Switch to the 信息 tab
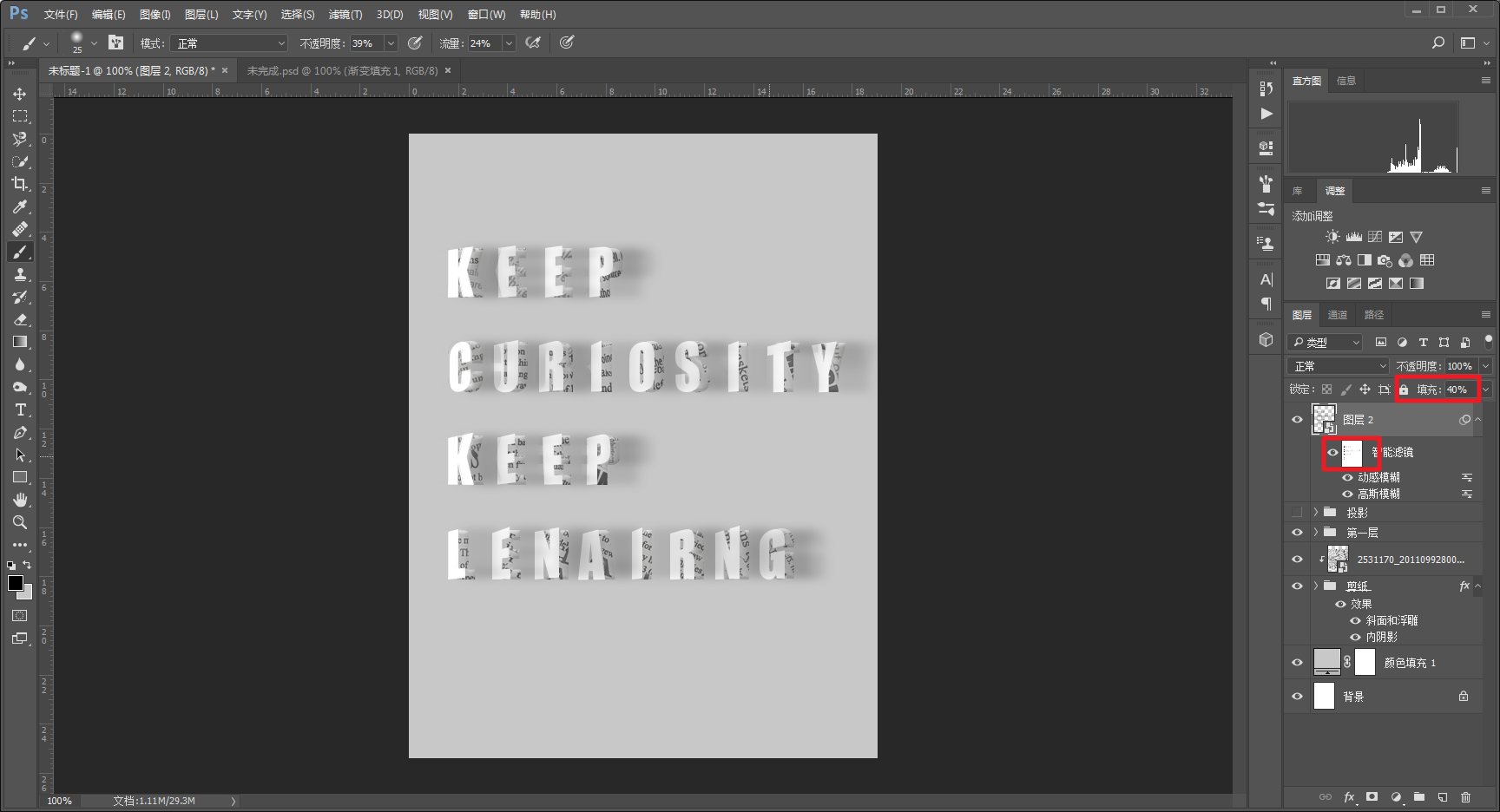This screenshot has height=812, width=1500. (x=1346, y=81)
